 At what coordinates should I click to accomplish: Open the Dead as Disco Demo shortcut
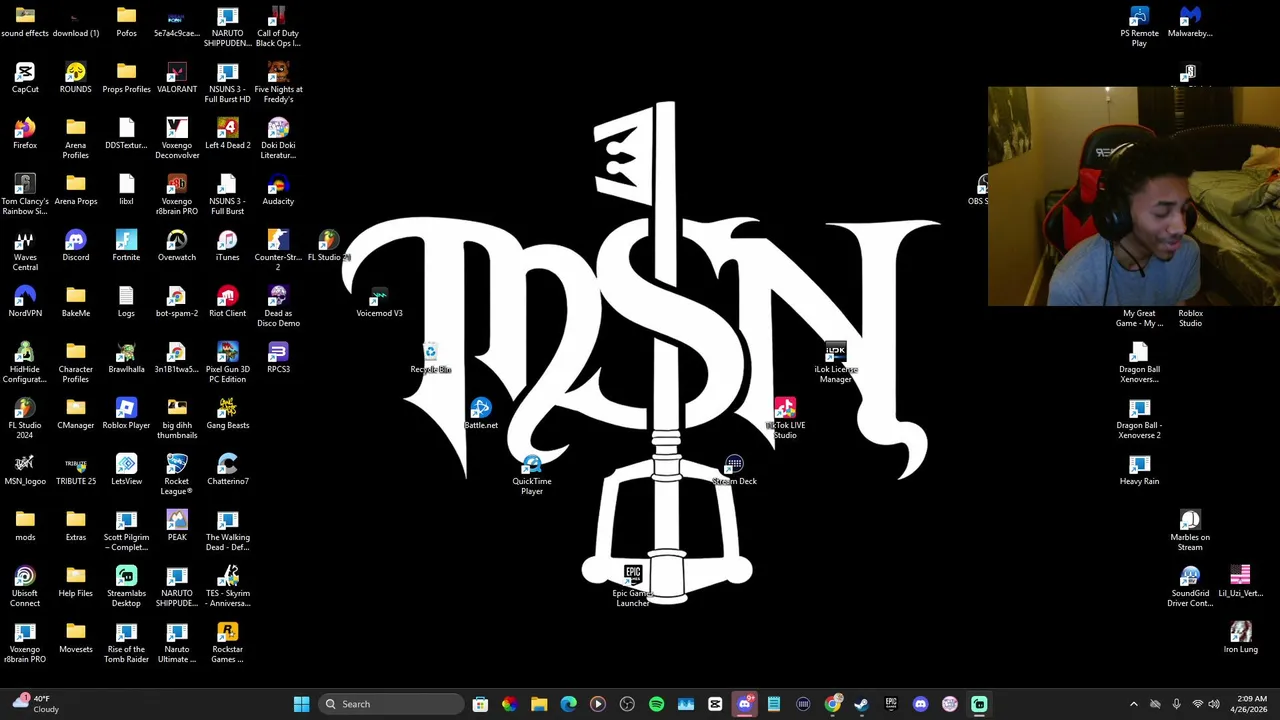click(x=278, y=306)
